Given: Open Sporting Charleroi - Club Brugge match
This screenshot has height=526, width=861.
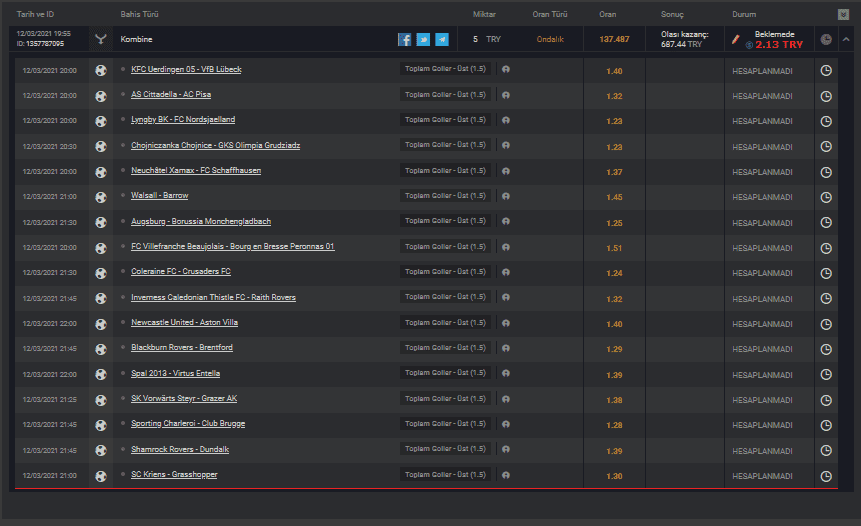Looking at the screenshot, I should coord(188,423).
